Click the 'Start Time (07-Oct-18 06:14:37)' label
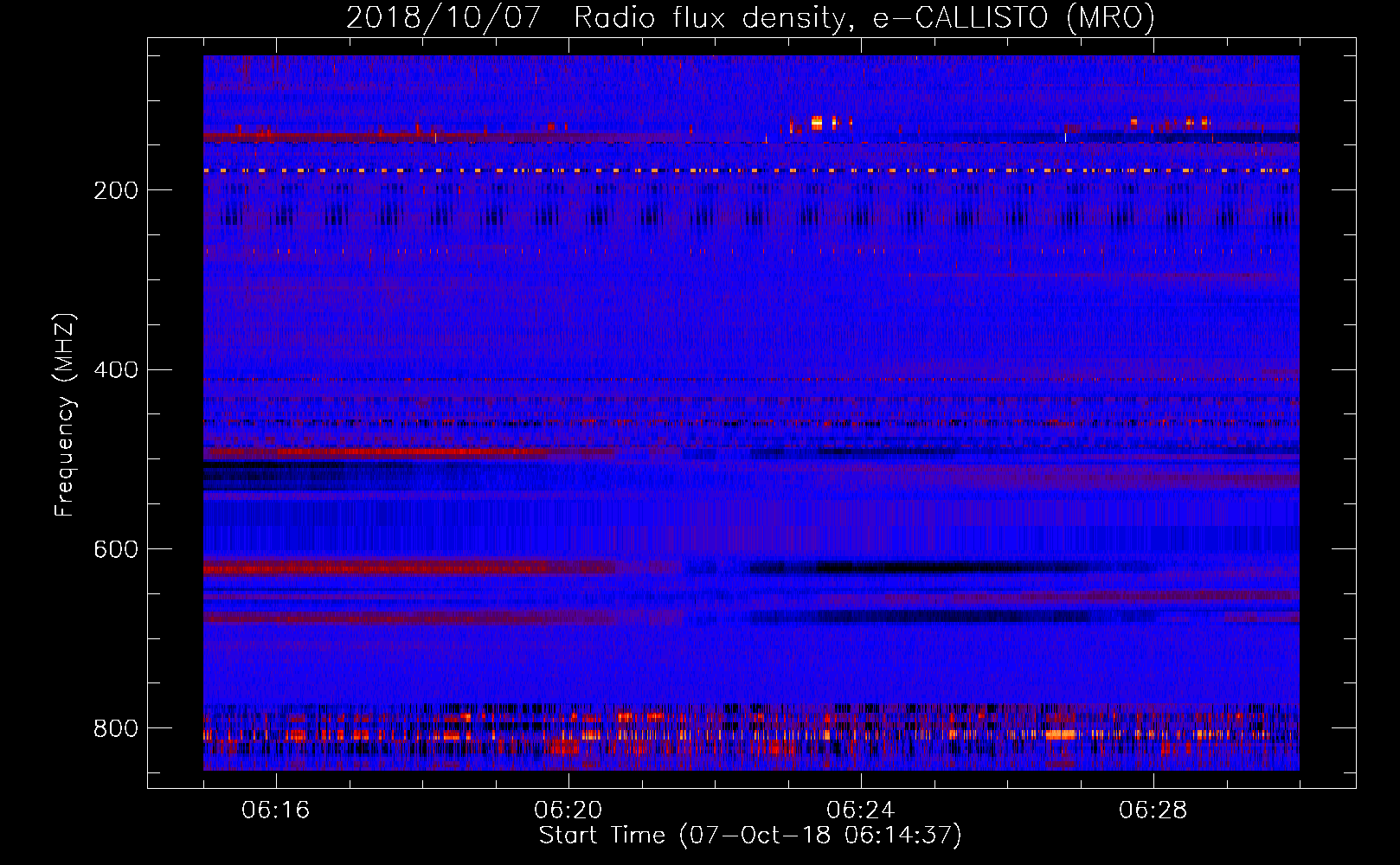The height and width of the screenshot is (865, 1400). click(750, 836)
